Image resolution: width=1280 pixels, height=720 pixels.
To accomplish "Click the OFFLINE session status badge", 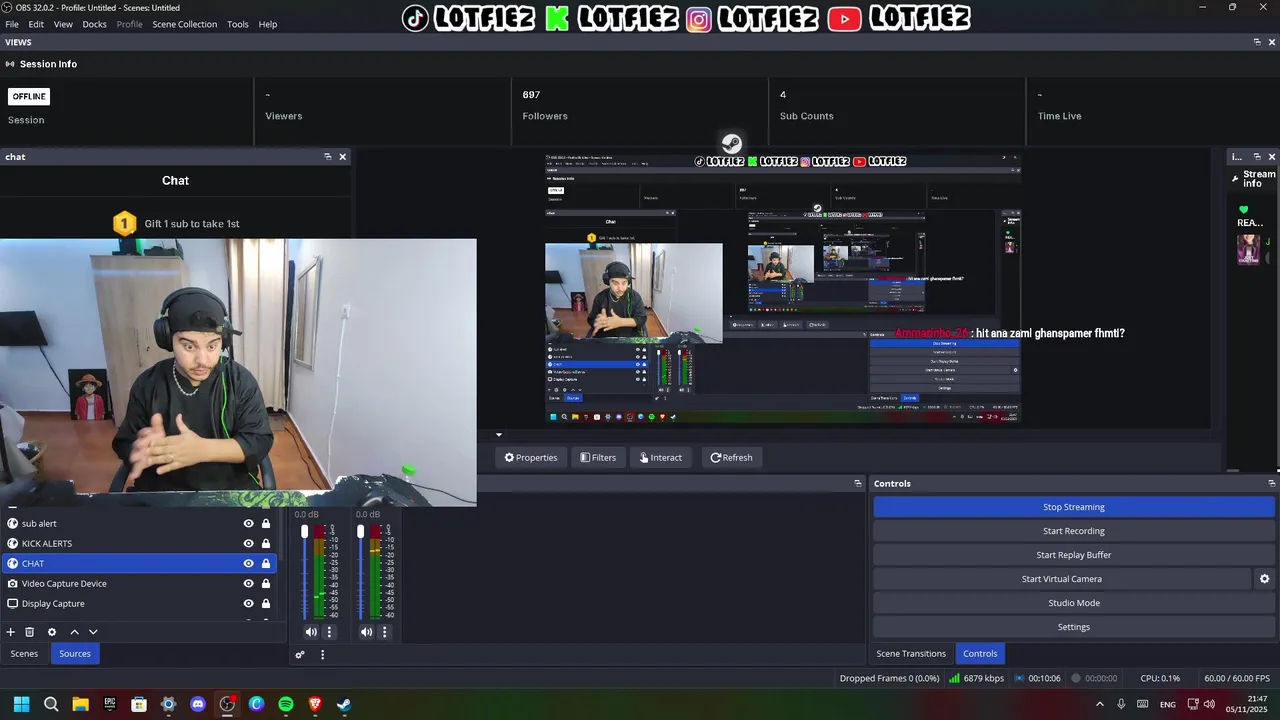I will click(29, 96).
